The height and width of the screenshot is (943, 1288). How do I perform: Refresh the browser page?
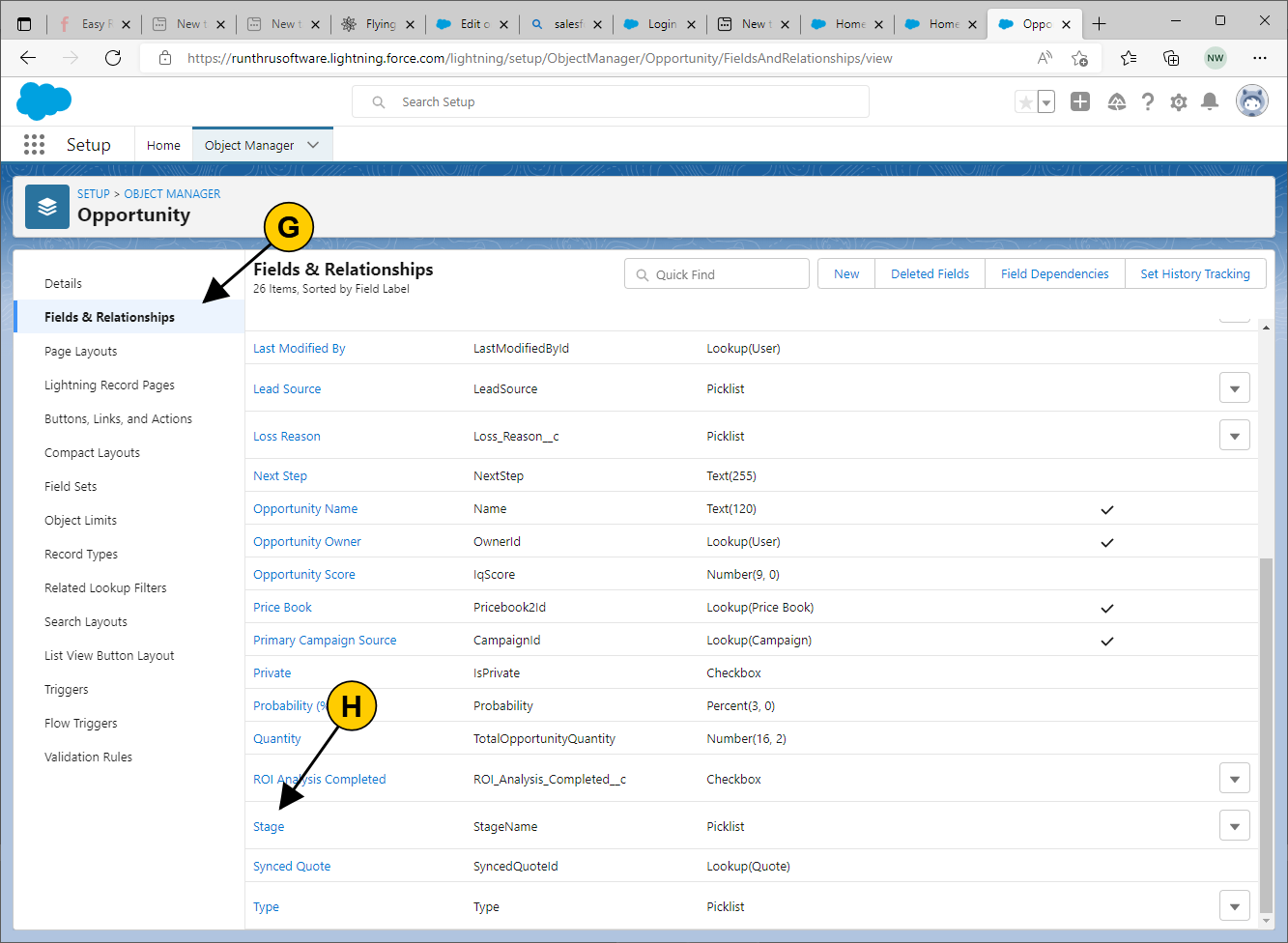coord(113,58)
